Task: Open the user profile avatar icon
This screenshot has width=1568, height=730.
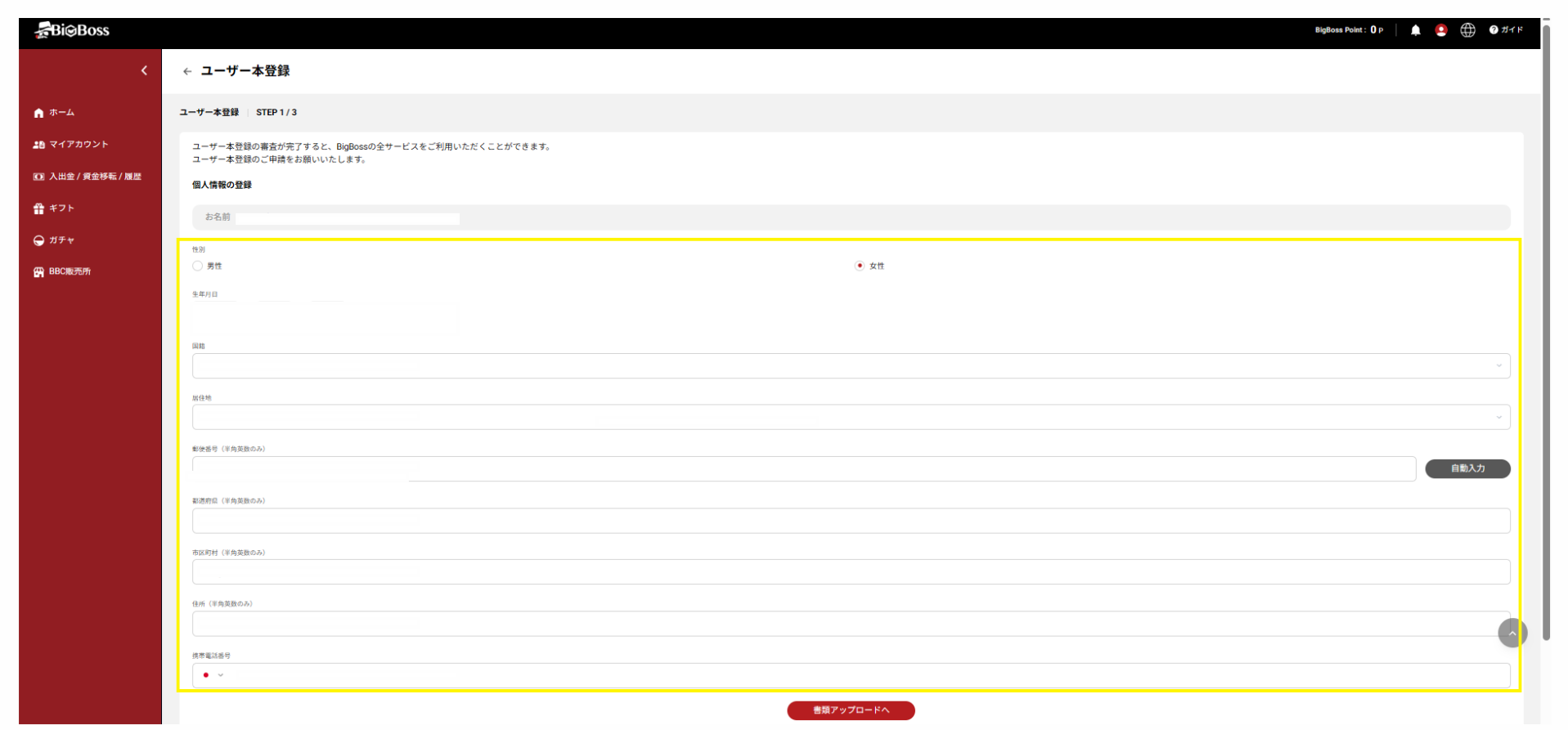Action: click(x=1441, y=30)
